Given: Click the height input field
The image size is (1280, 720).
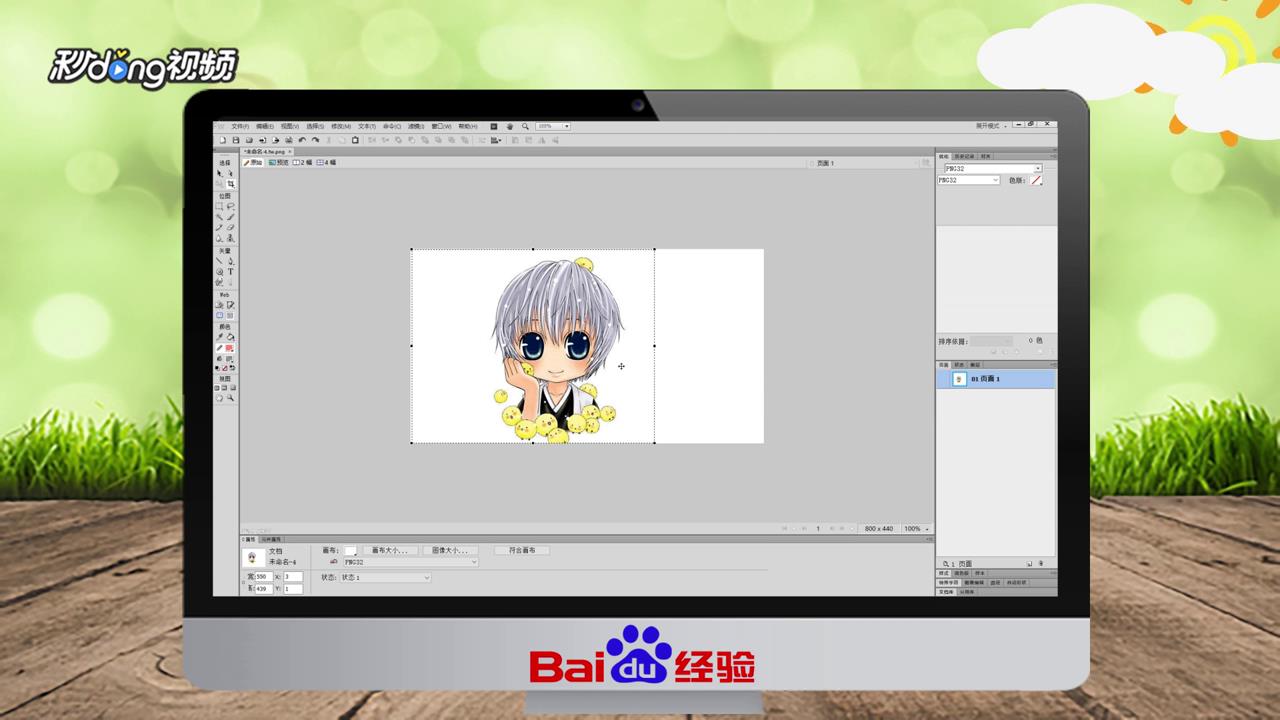Looking at the screenshot, I should 262,589.
